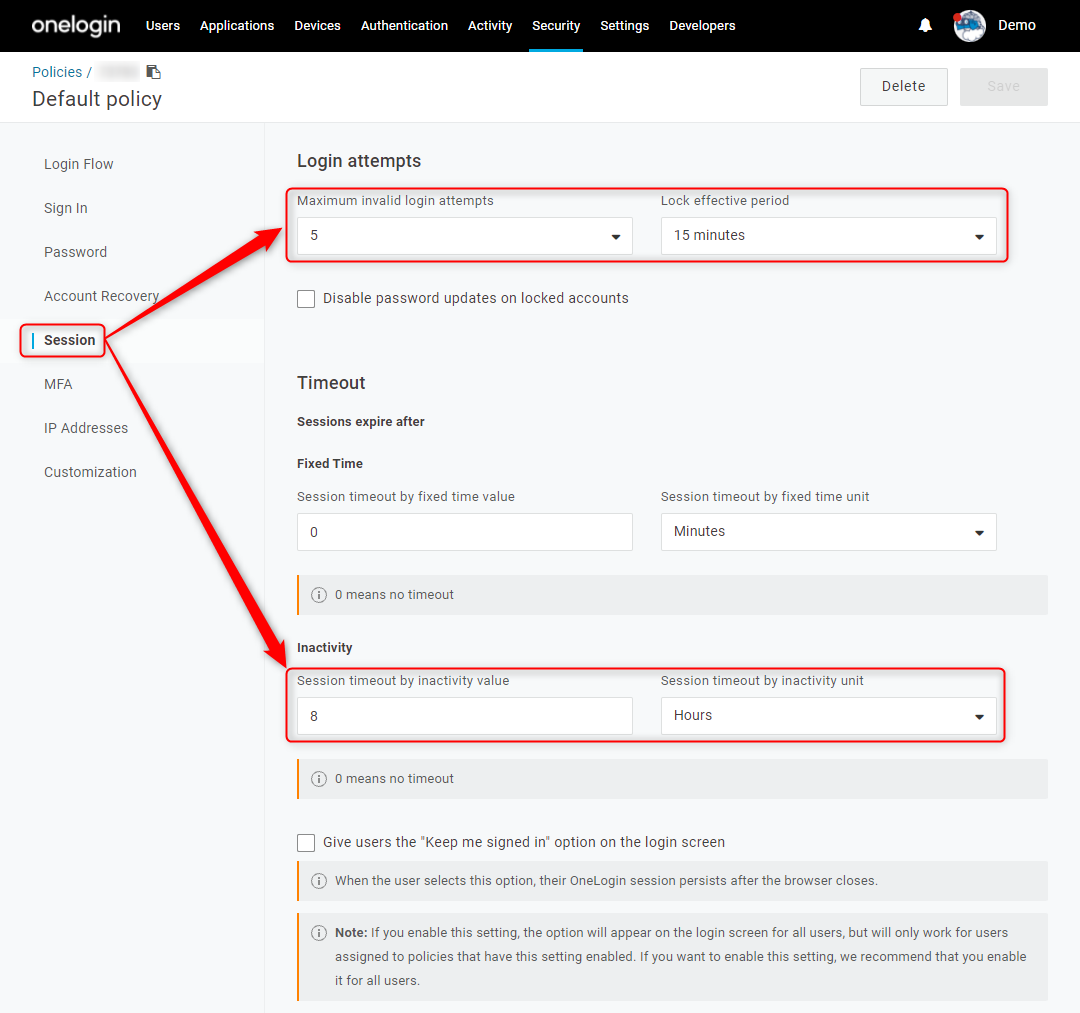
Task: Click the Fixed Time subheading
Action: click(x=330, y=464)
